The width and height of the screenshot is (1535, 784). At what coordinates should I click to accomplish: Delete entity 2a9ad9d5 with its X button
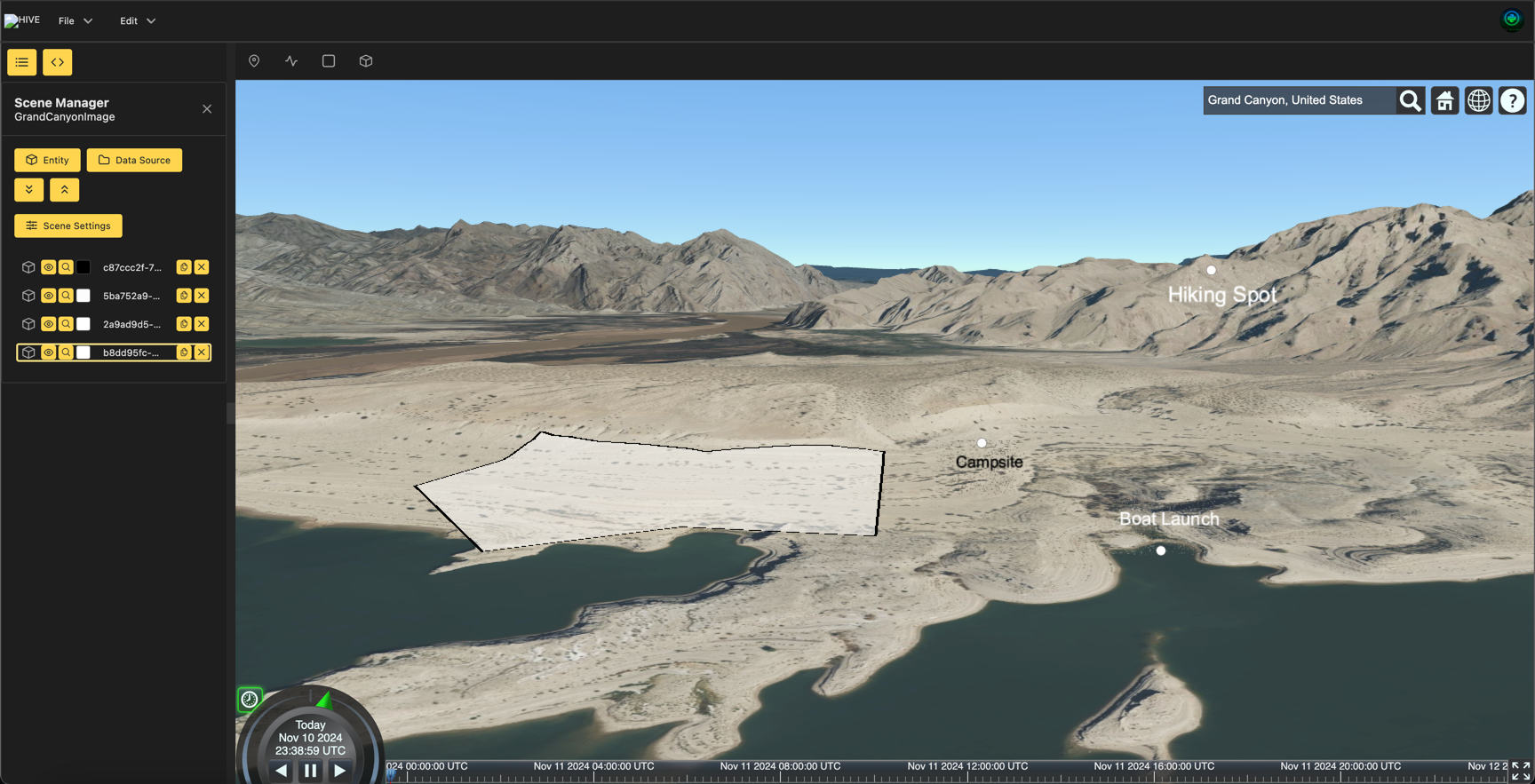click(x=202, y=324)
